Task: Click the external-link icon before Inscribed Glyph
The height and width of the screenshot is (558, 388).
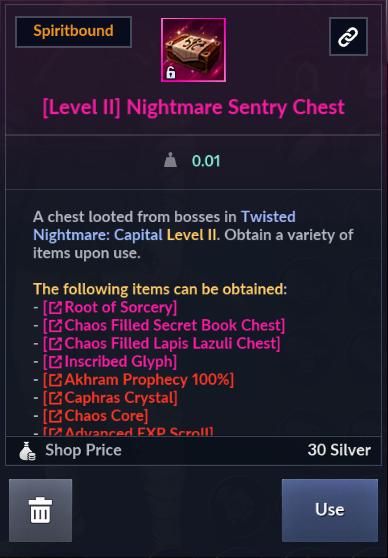Action: 56,362
